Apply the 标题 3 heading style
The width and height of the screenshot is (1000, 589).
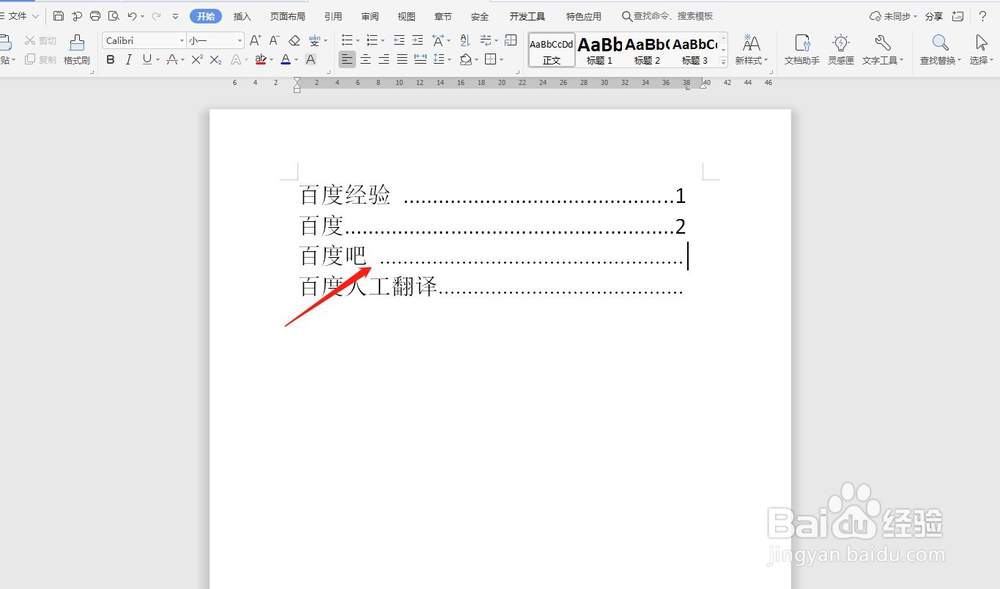[x=695, y=50]
